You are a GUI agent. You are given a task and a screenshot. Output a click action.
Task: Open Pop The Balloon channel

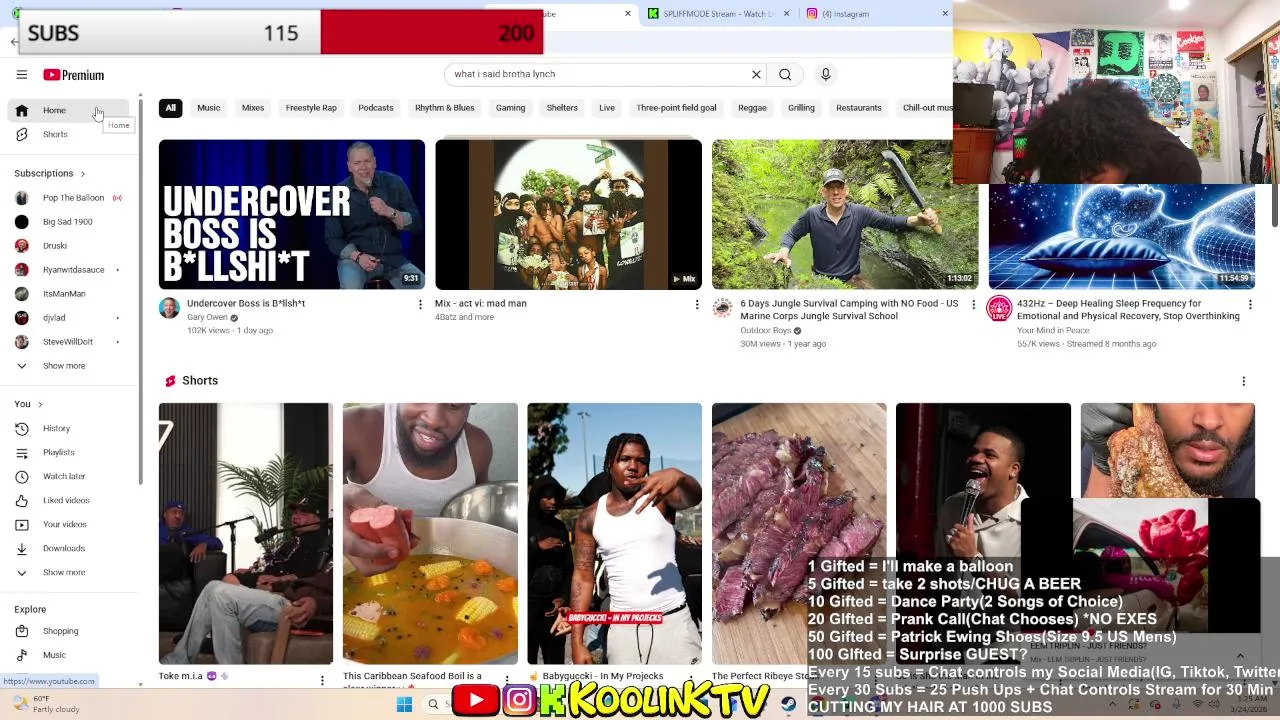[68, 198]
